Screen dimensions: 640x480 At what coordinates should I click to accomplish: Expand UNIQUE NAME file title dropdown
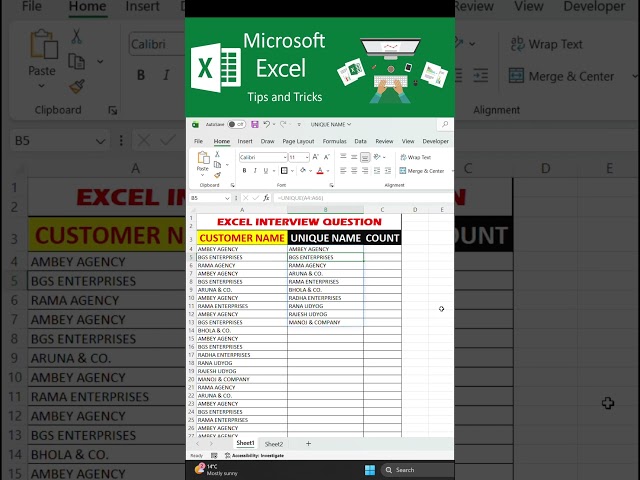coord(349,124)
